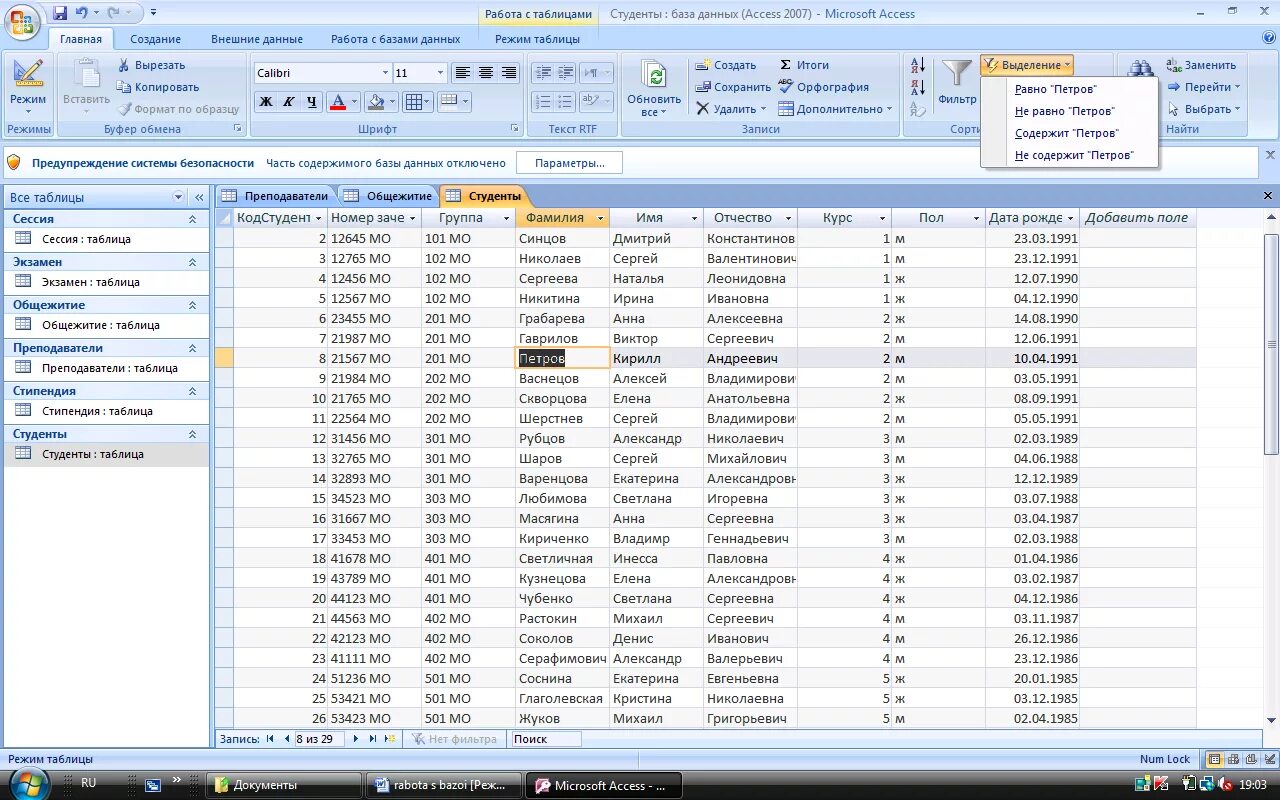
Task: Collapse the Выделение selection dropdown button
Action: (x=1027, y=65)
